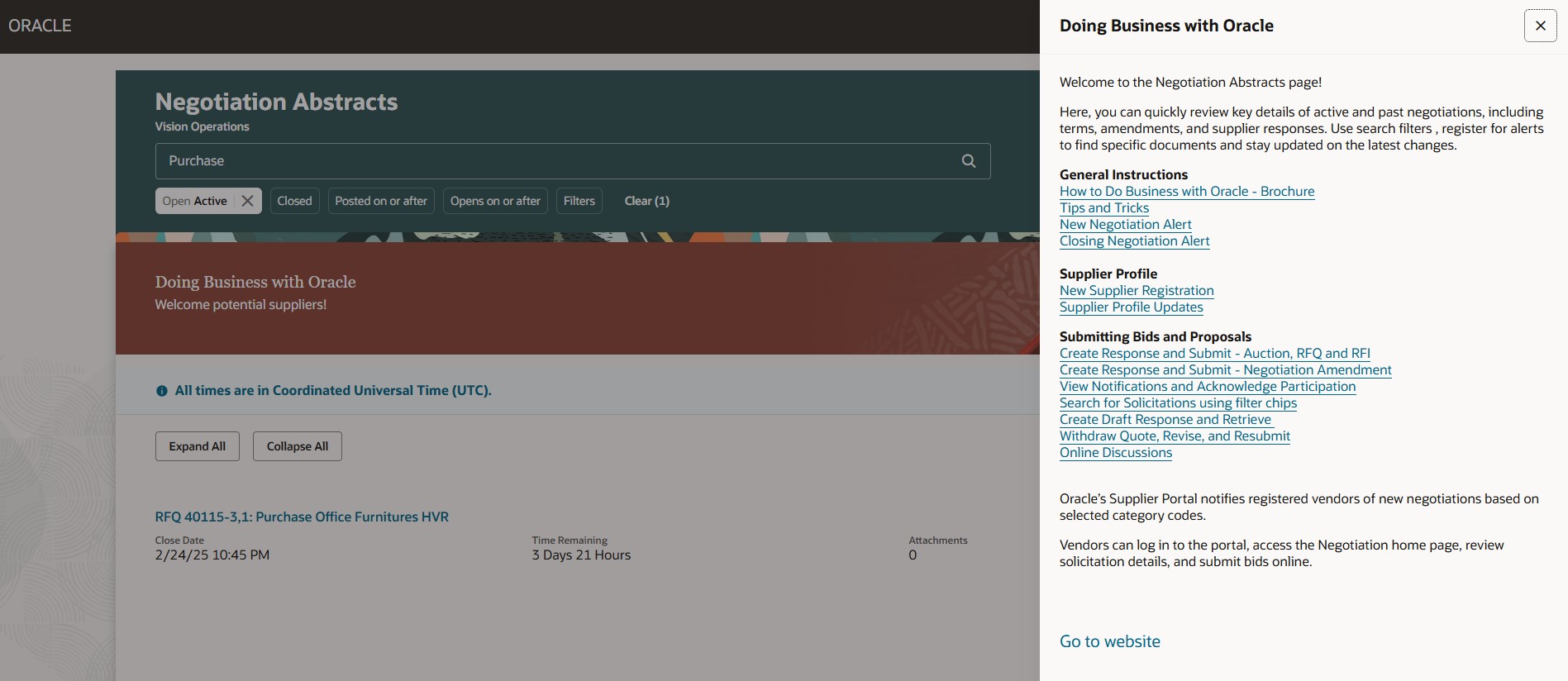1568x681 pixels.
Task: Open the Tips and Tricks link
Action: point(1104,207)
